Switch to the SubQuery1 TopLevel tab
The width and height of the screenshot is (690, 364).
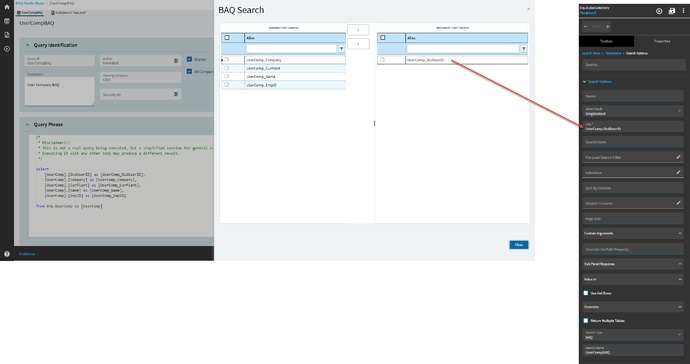[x=68, y=13]
